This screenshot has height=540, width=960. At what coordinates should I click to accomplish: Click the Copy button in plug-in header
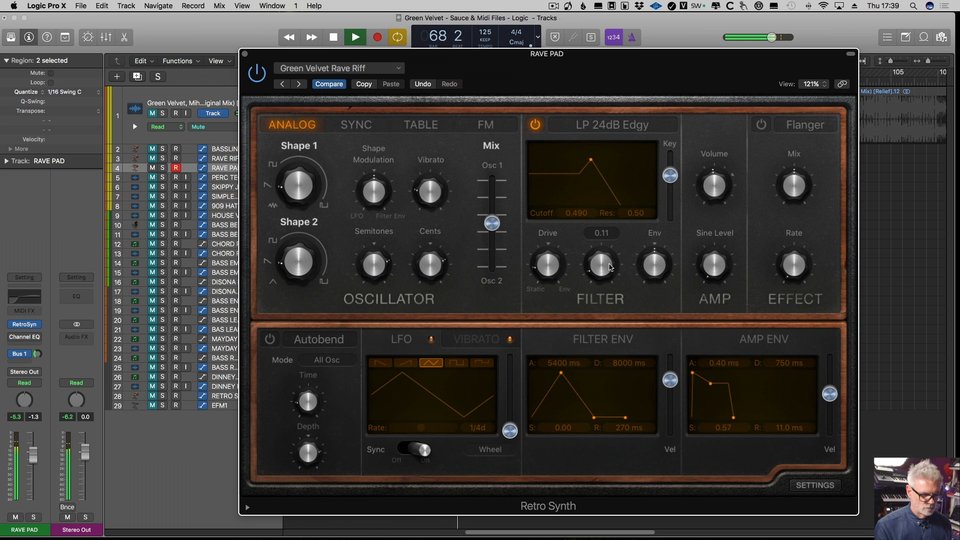[x=364, y=84]
